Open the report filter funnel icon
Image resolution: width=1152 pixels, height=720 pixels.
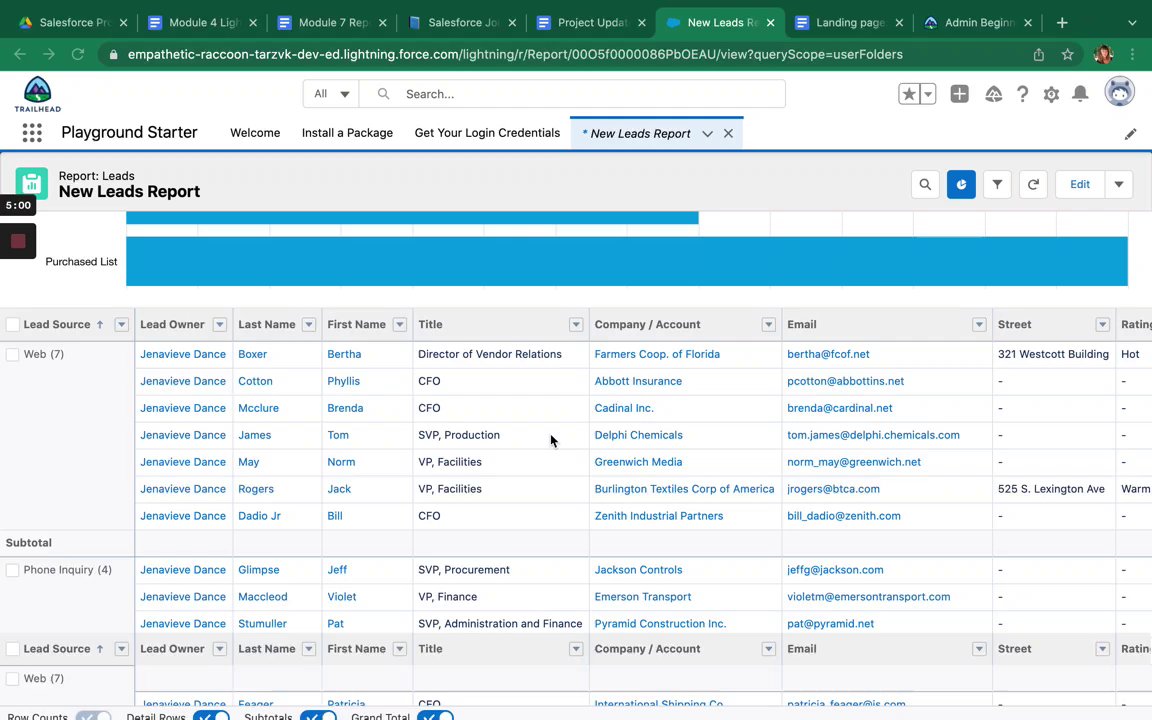click(x=997, y=184)
